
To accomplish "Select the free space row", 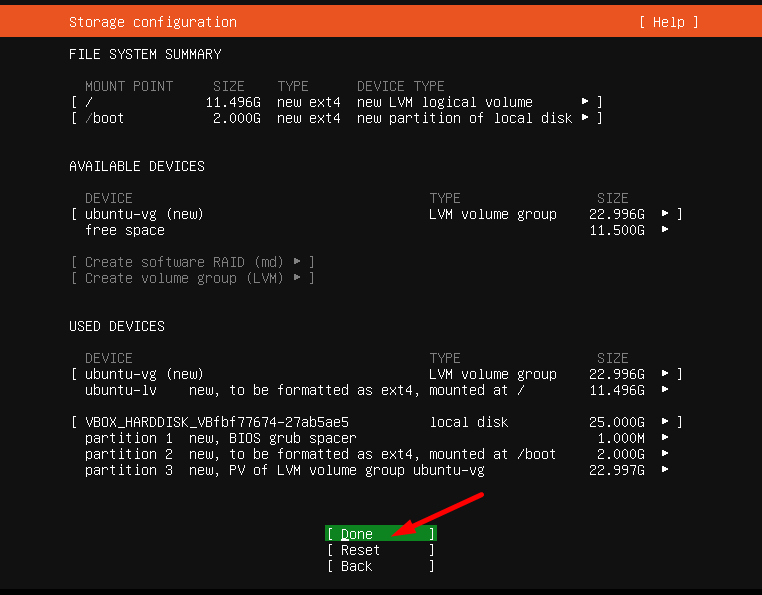I will click(x=377, y=230).
